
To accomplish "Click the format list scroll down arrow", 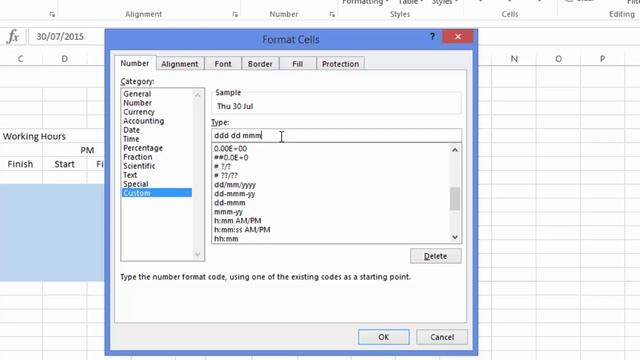I will pos(455,237).
